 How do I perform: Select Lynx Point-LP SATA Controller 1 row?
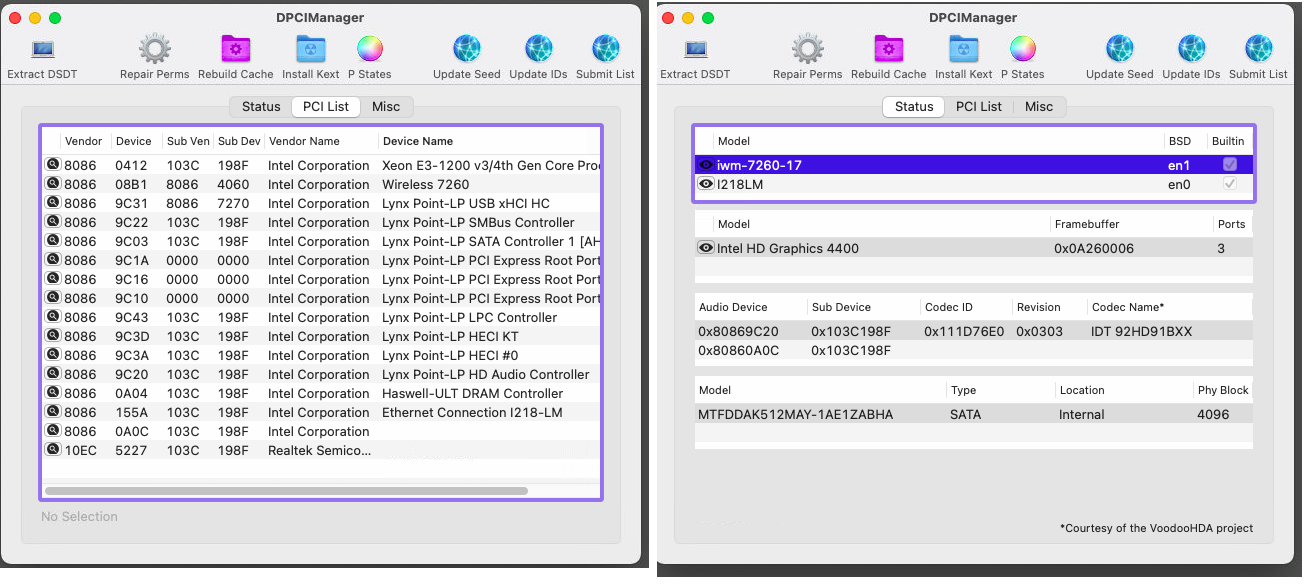click(x=321, y=241)
